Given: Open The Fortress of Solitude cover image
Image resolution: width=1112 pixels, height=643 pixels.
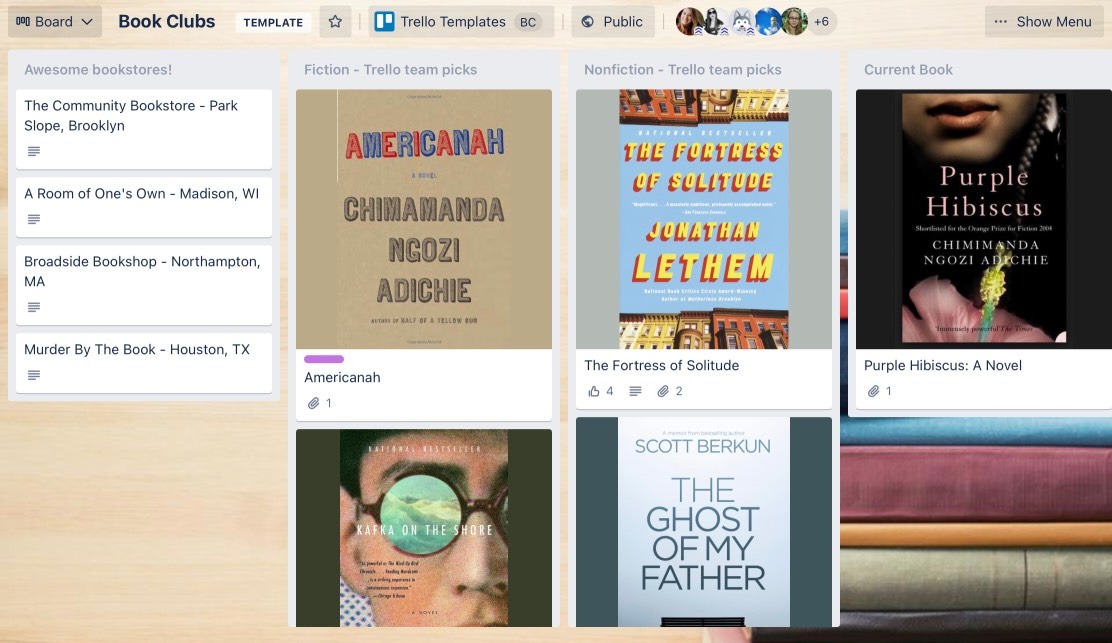Looking at the screenshot, I should pyautogui.click(x=704, y=218).
